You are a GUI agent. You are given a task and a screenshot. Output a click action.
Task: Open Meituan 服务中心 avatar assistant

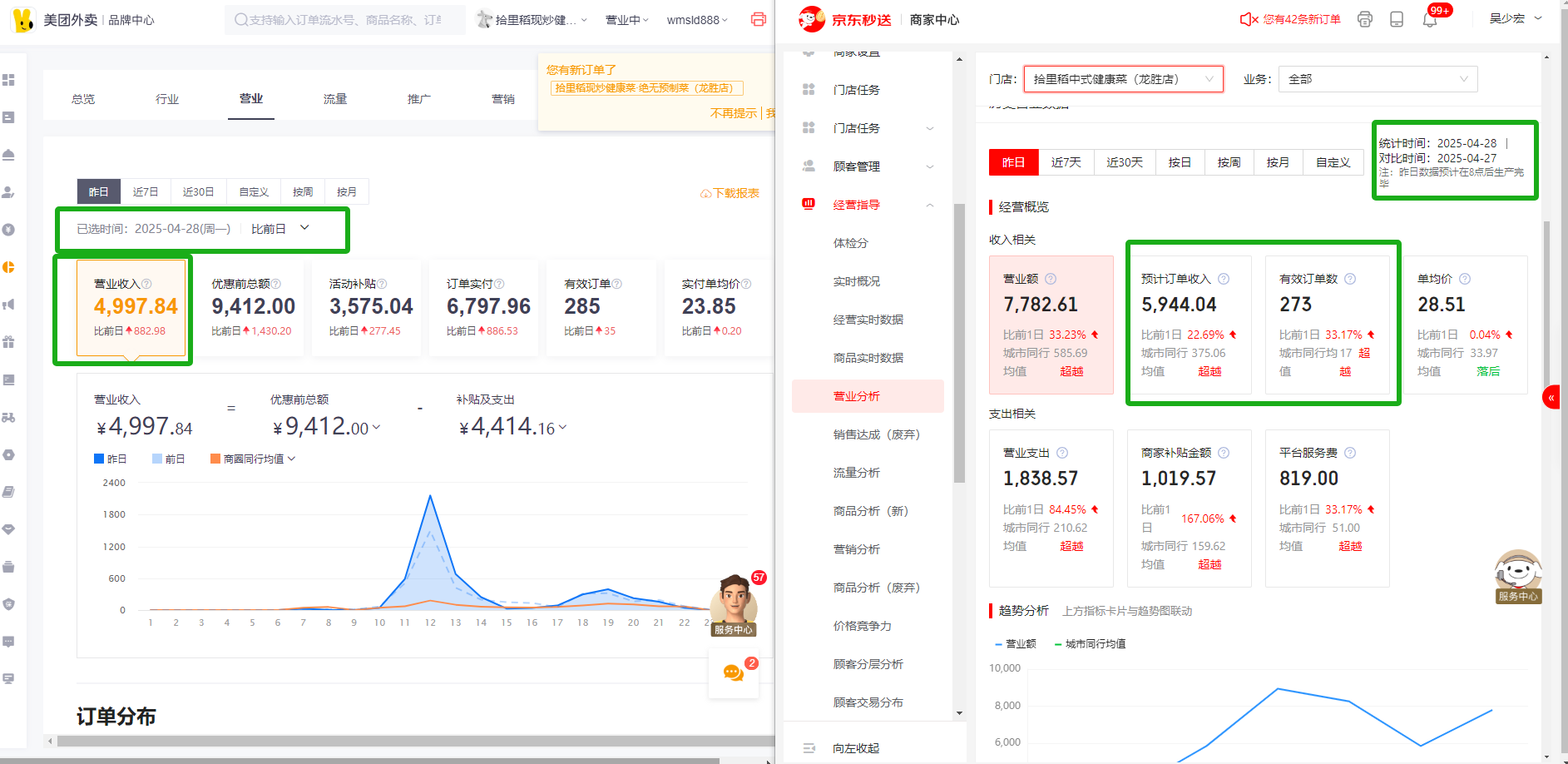pyautogui.click(x=734, y=605)
